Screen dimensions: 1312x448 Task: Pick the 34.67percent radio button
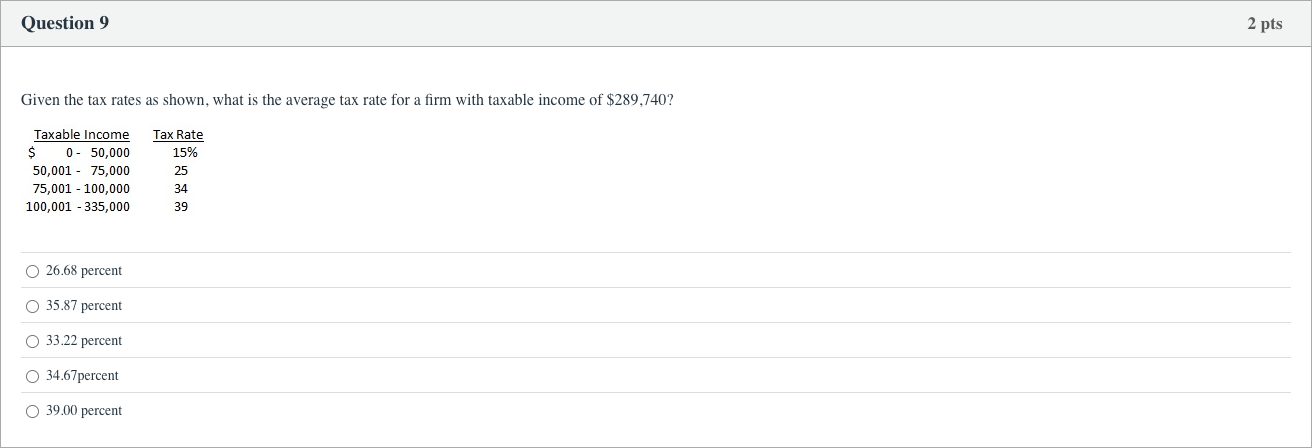33,376
